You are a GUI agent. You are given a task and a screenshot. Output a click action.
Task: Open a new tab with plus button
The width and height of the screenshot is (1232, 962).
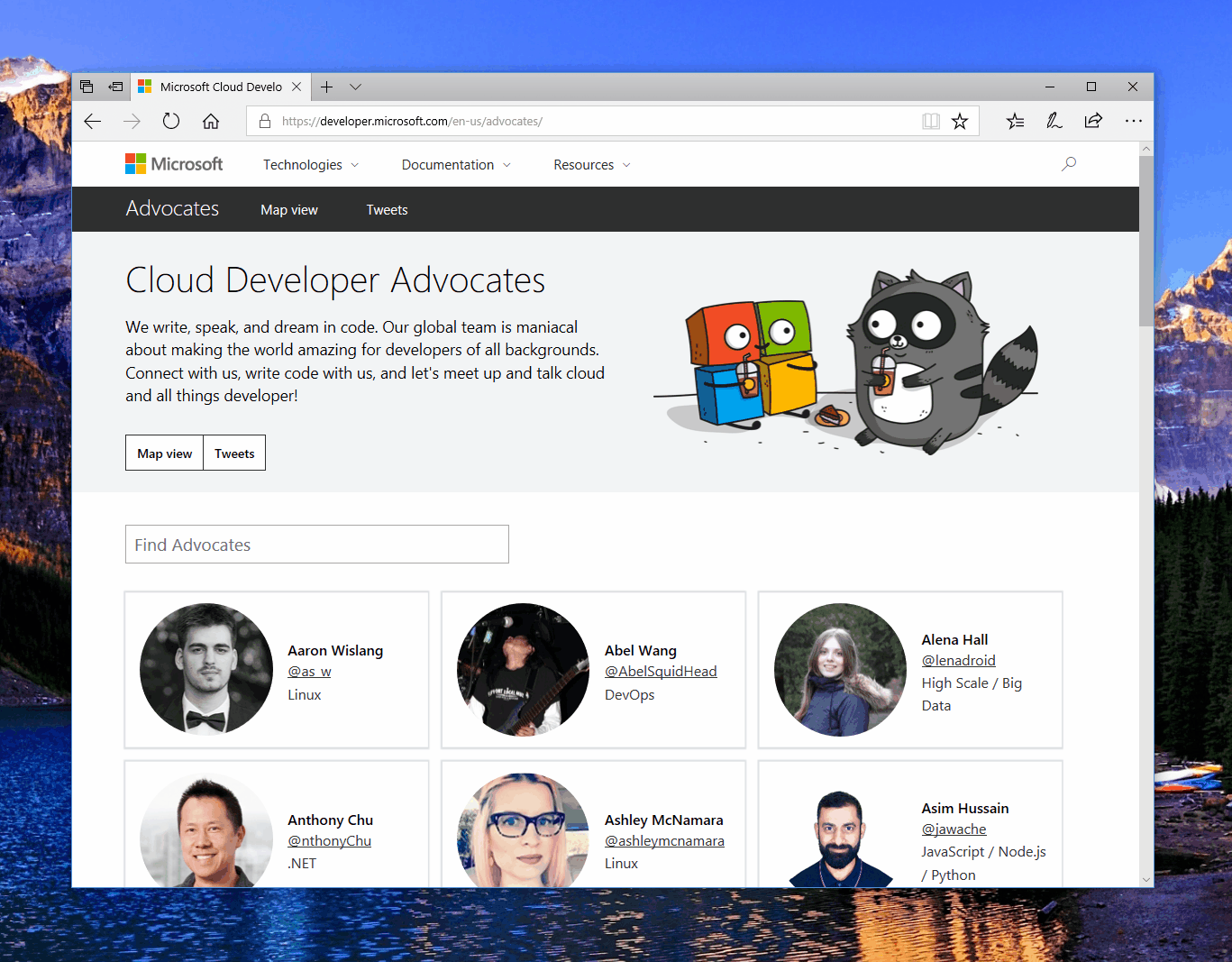(x=327, y=87)
